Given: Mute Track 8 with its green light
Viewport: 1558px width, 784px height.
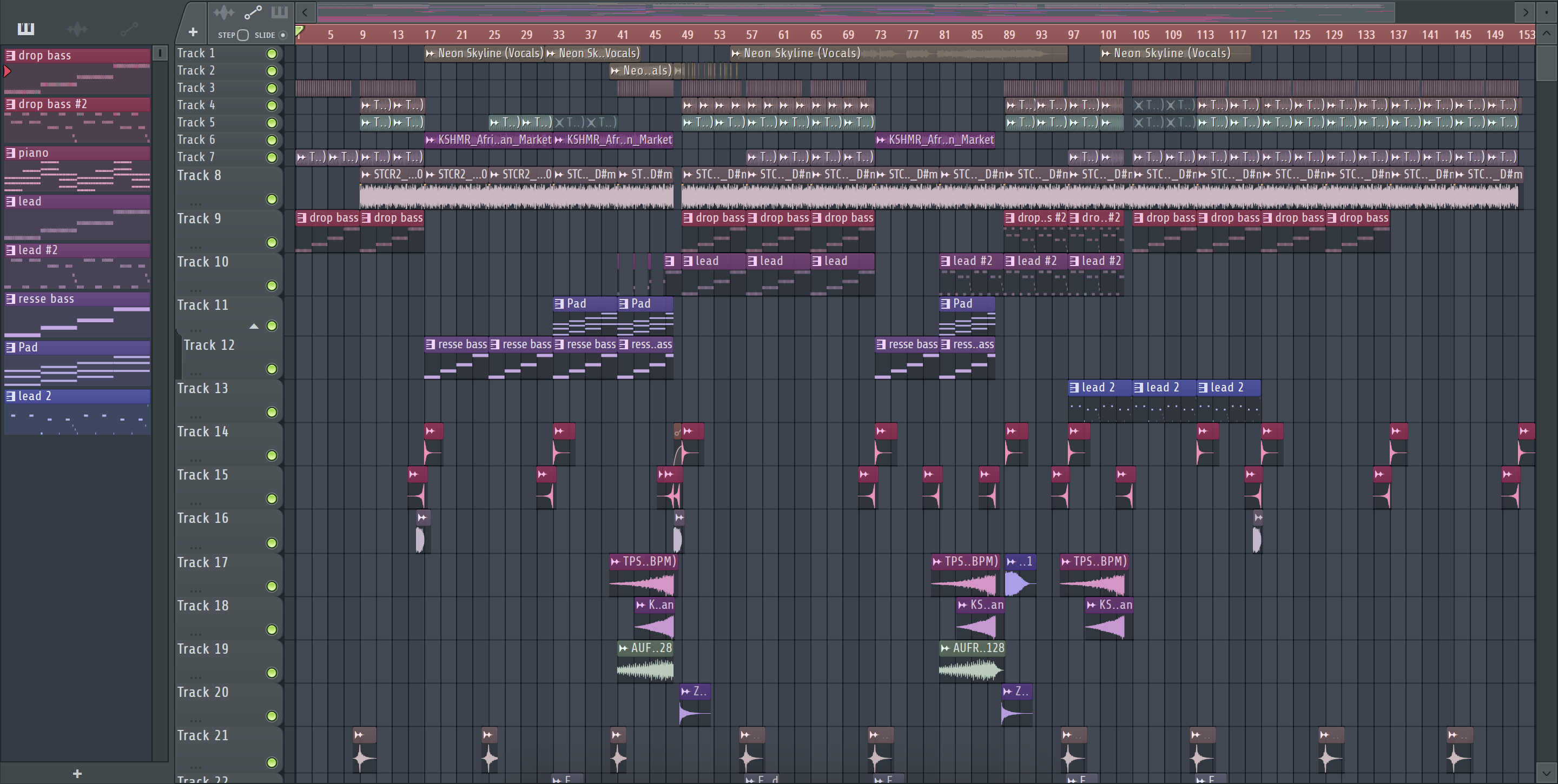Looking at the screenshot, I should click(x=272, y=200).
